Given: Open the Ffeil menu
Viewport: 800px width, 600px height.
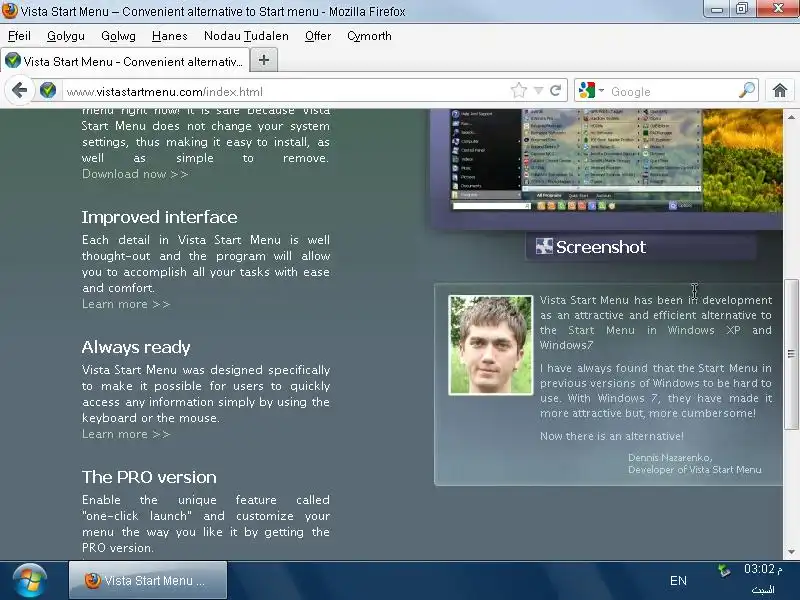Looking at the screenshot, I should [x=19, y=36].
